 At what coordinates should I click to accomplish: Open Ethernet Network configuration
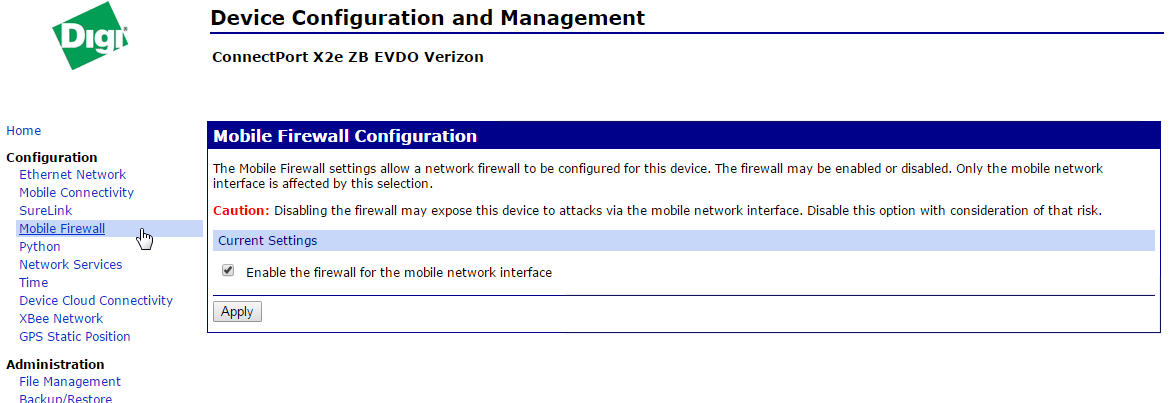point(72,175)
